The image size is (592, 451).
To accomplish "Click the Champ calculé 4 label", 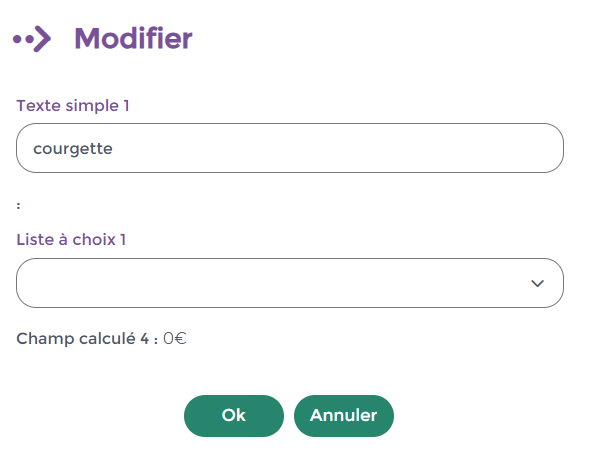I will pos(87,339).
